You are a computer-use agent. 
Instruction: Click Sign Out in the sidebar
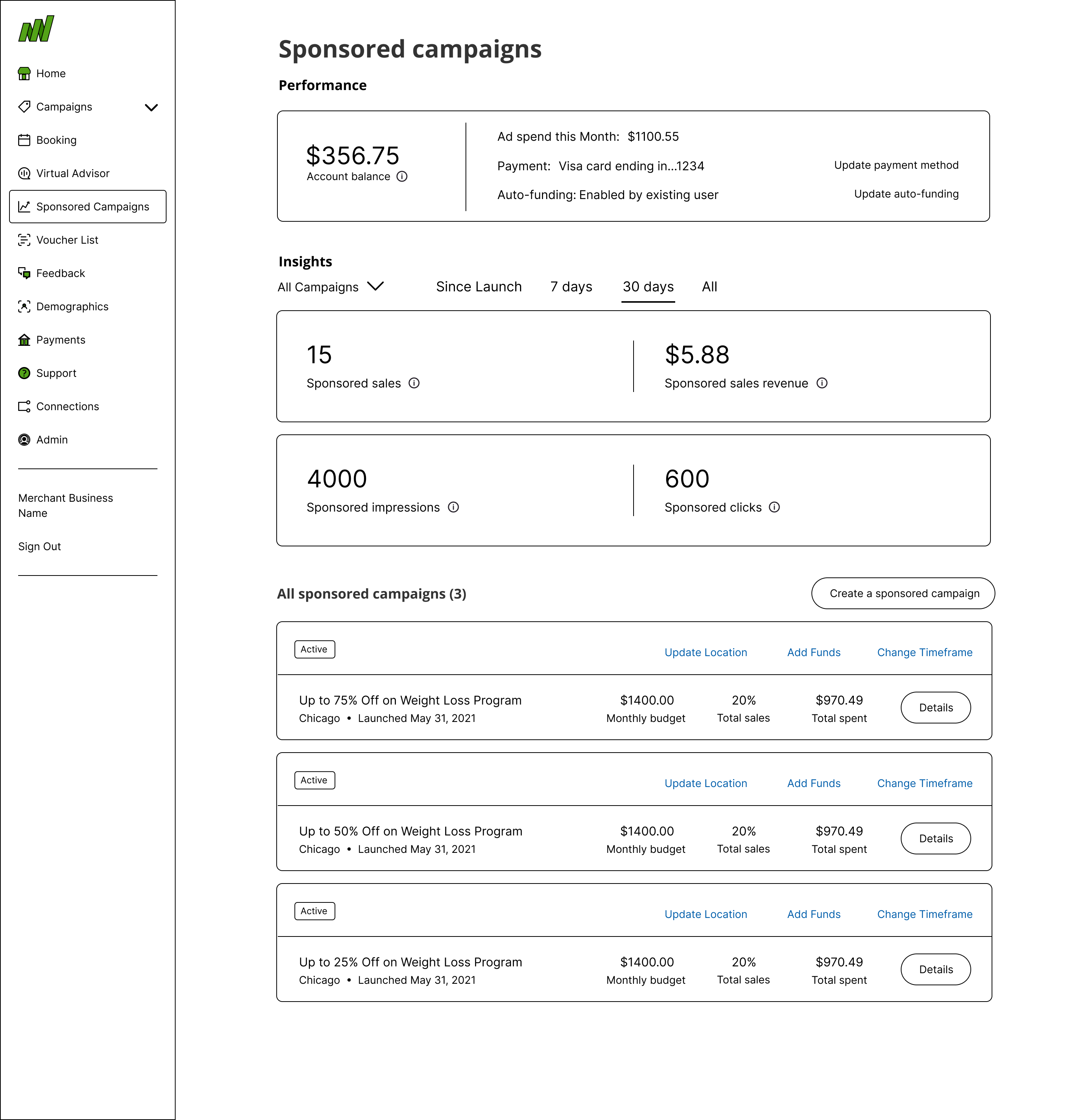(x=39, y=546)
